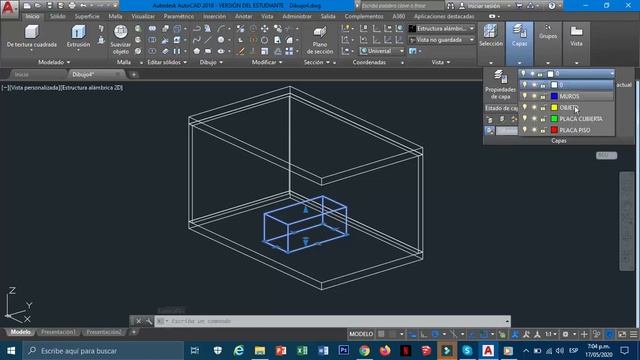Open Google Chrome from taskbar
Image resolution: width=640 pixels, height=360 pixels.
pyautogui.click(x=364, y=351)
